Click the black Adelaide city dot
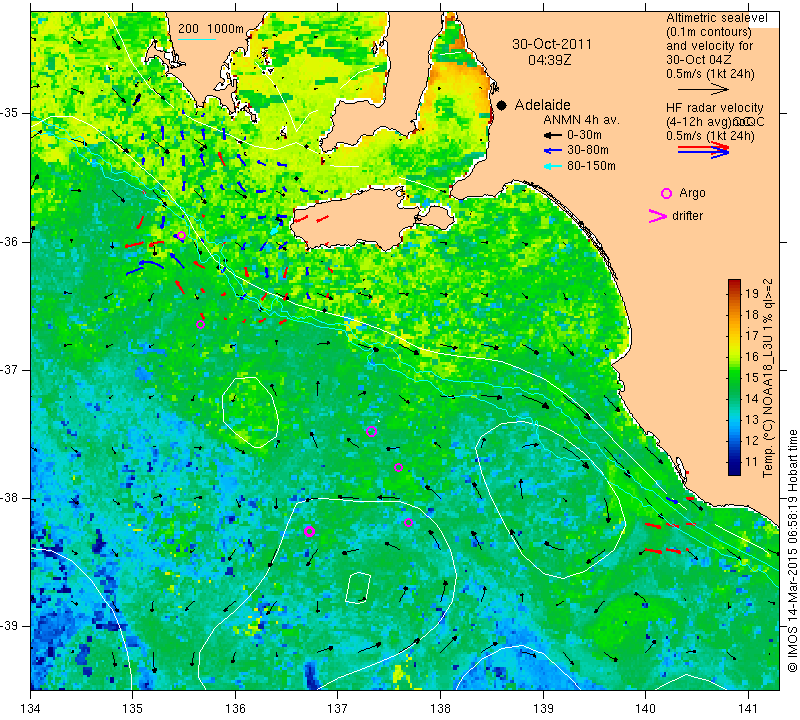The height and width of the screenshot is (720, 800). point(502,105)
